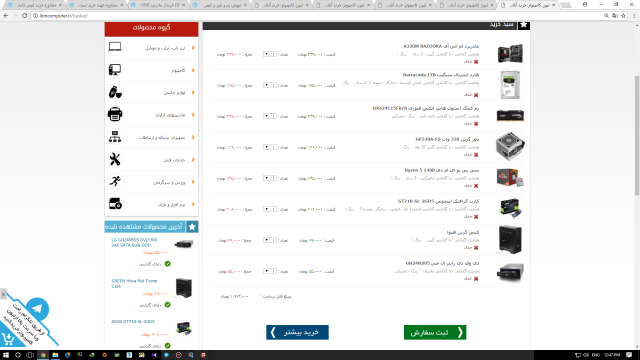Open the network equipment category icon
Screen dimensions: 640x360
pyautogui.click(x=115, y=137)
